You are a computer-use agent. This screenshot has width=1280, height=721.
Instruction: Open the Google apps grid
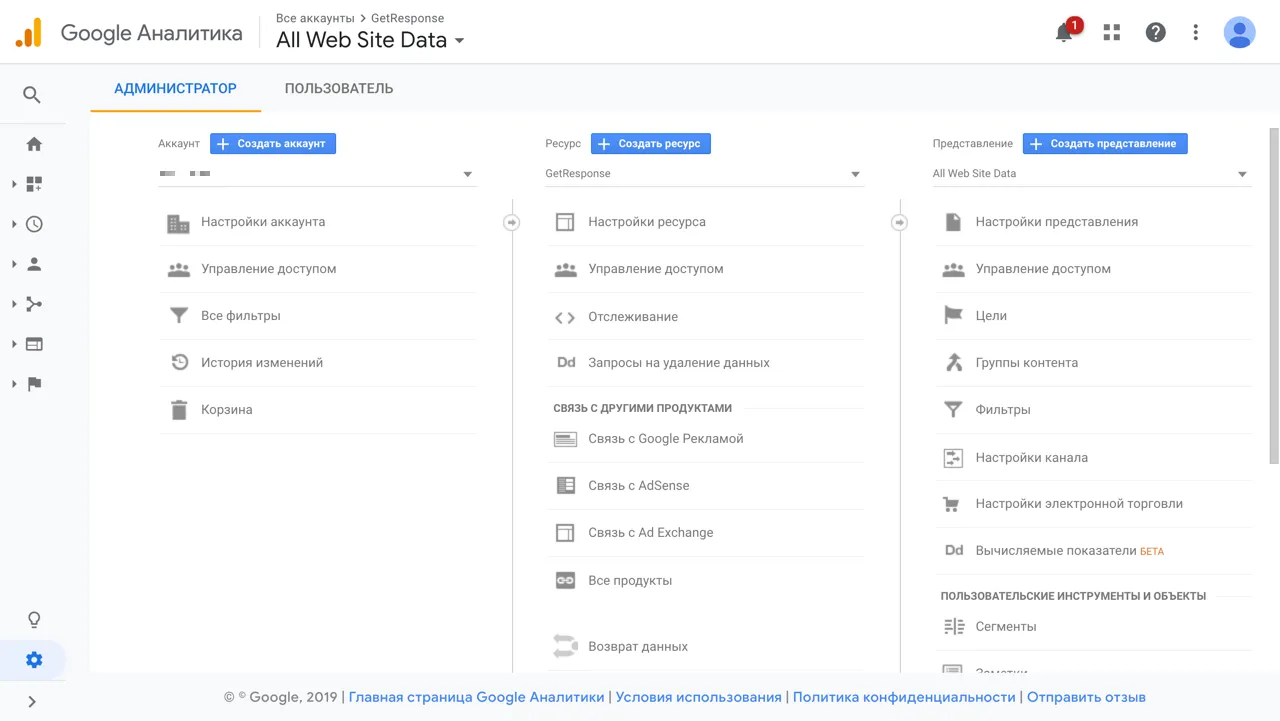coord(1112,32)
